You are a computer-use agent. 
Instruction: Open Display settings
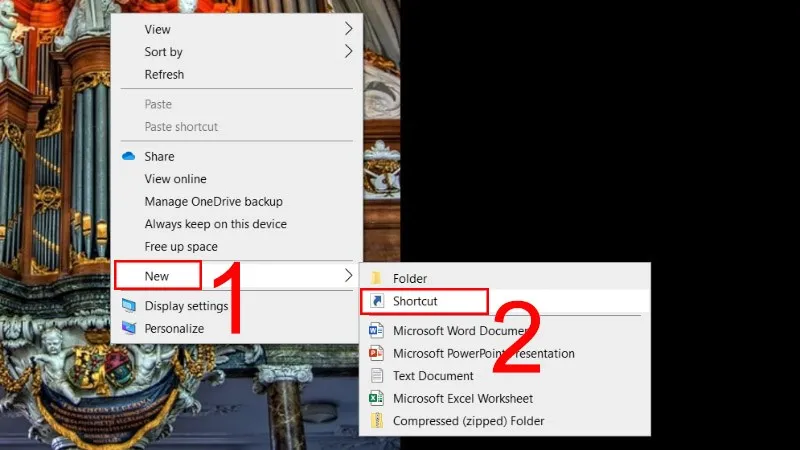click(x=237, y=306)
